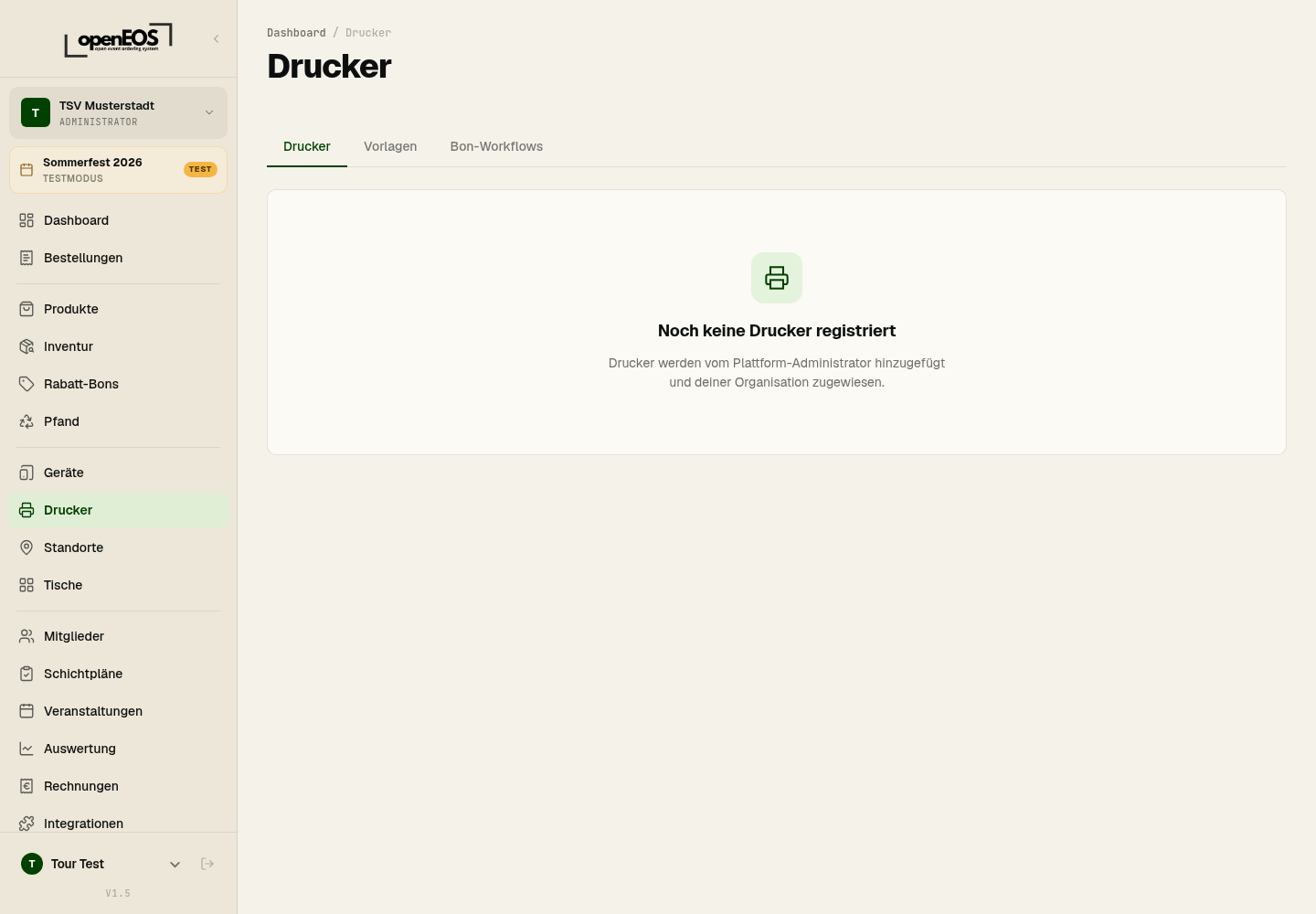Click the Auswertung chart icon
The height and width of the screenshot is (914, 1316).
[27, 749]
